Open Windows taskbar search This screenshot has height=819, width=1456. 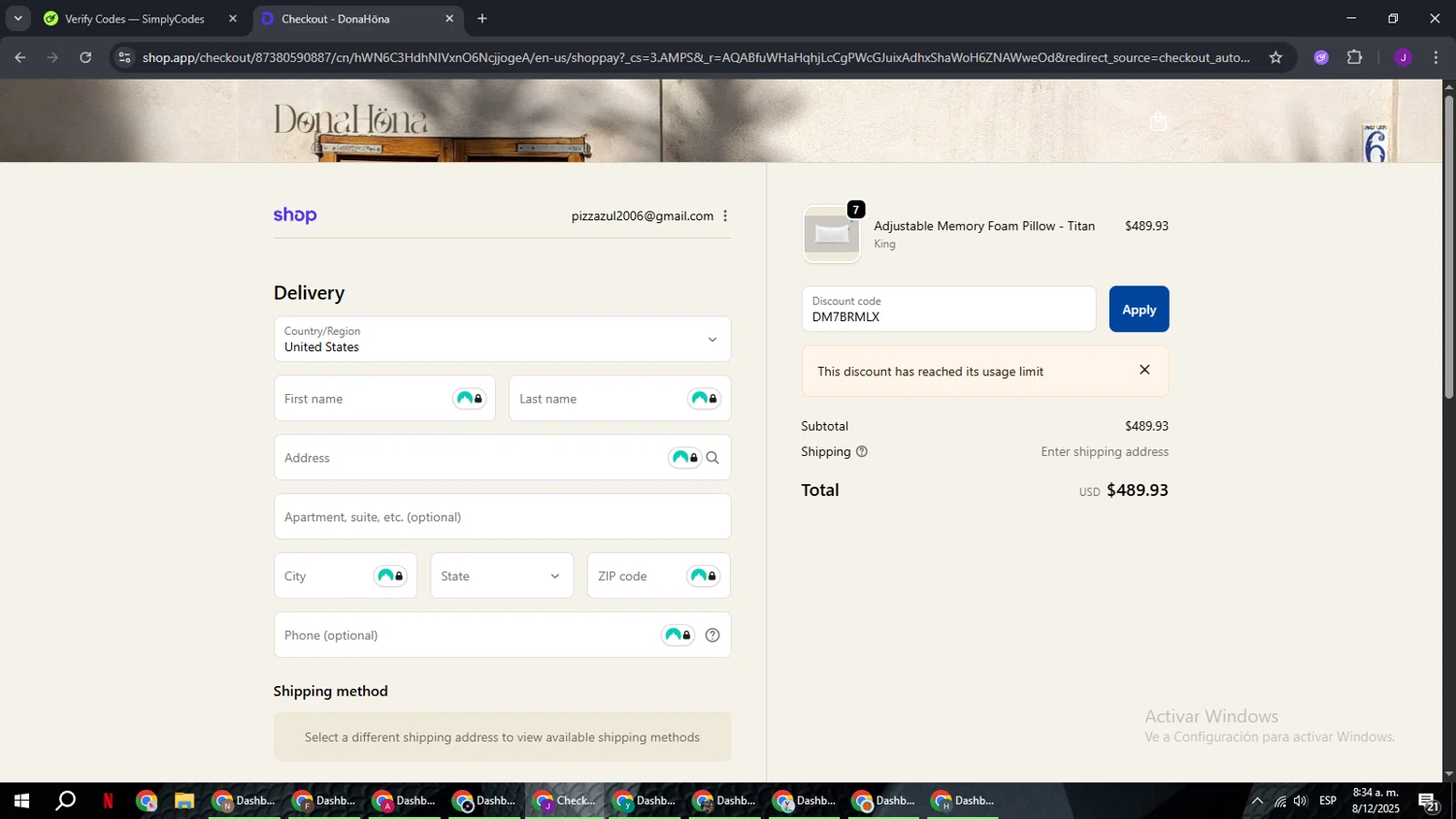pos(65,802)
